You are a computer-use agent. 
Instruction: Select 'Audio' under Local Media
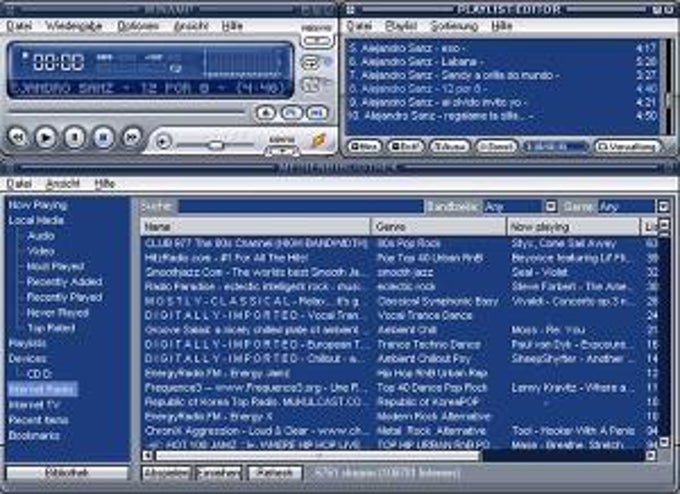[x=41, y=236]
